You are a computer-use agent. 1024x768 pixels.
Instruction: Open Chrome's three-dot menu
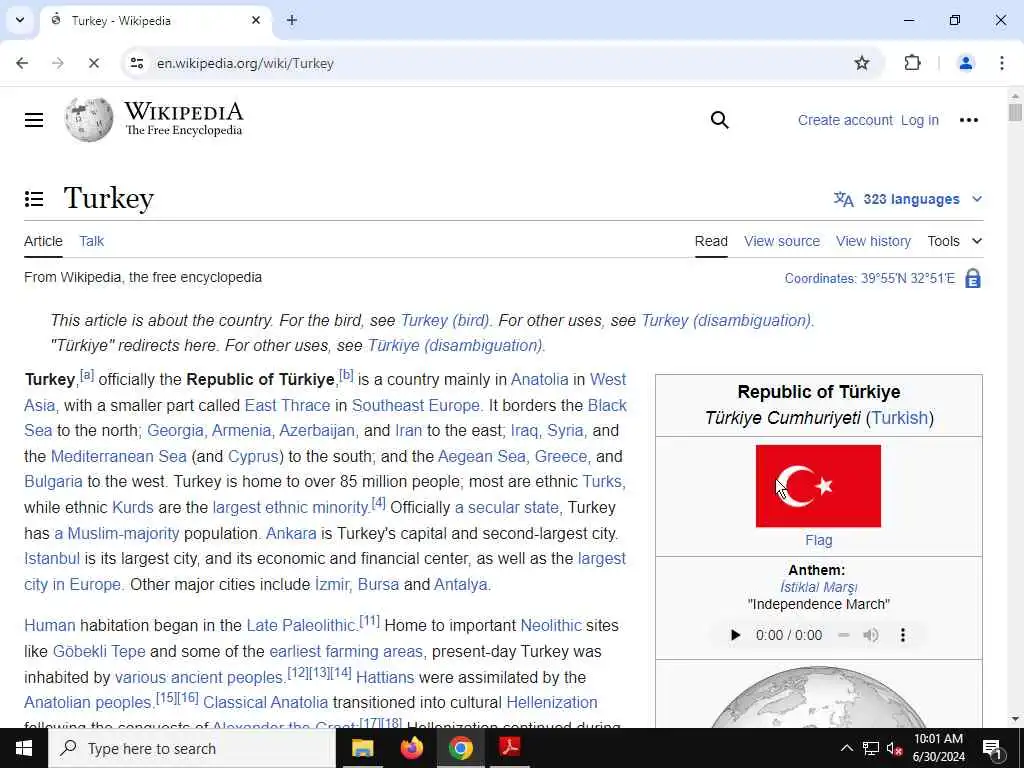coord(1002,63)
